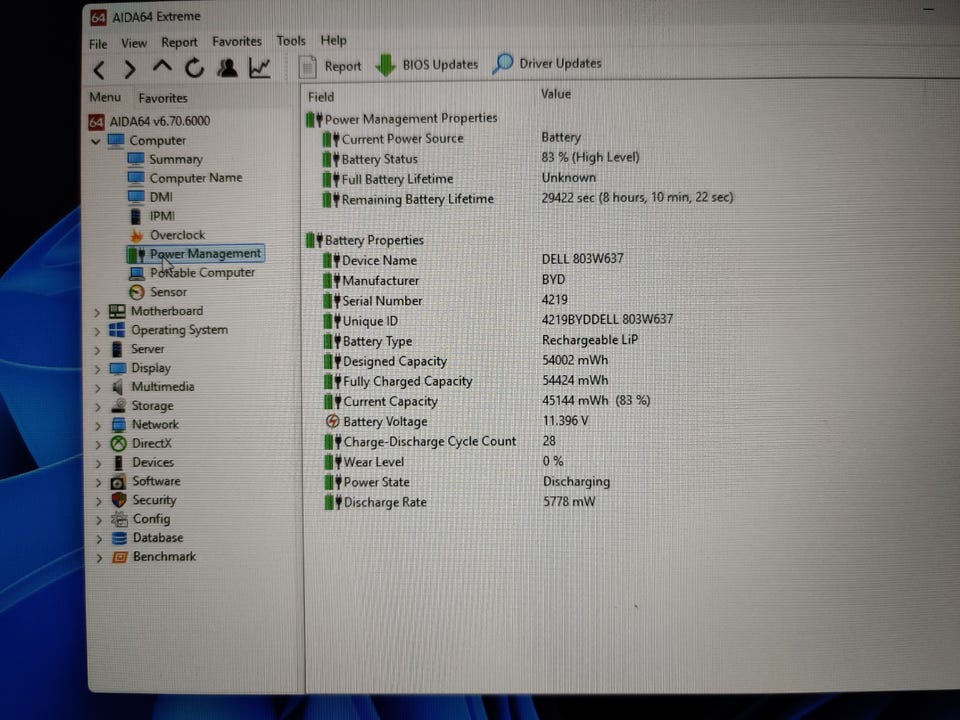Collapse the Computer tree node

click(x=96, y=141)
